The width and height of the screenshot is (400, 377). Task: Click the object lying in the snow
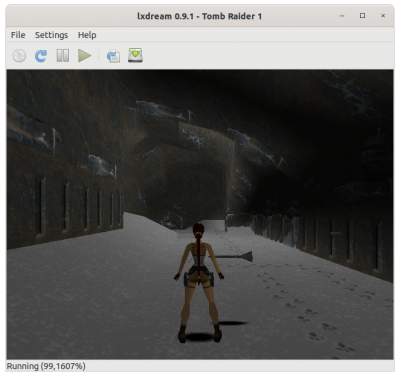tap(233, 256)
